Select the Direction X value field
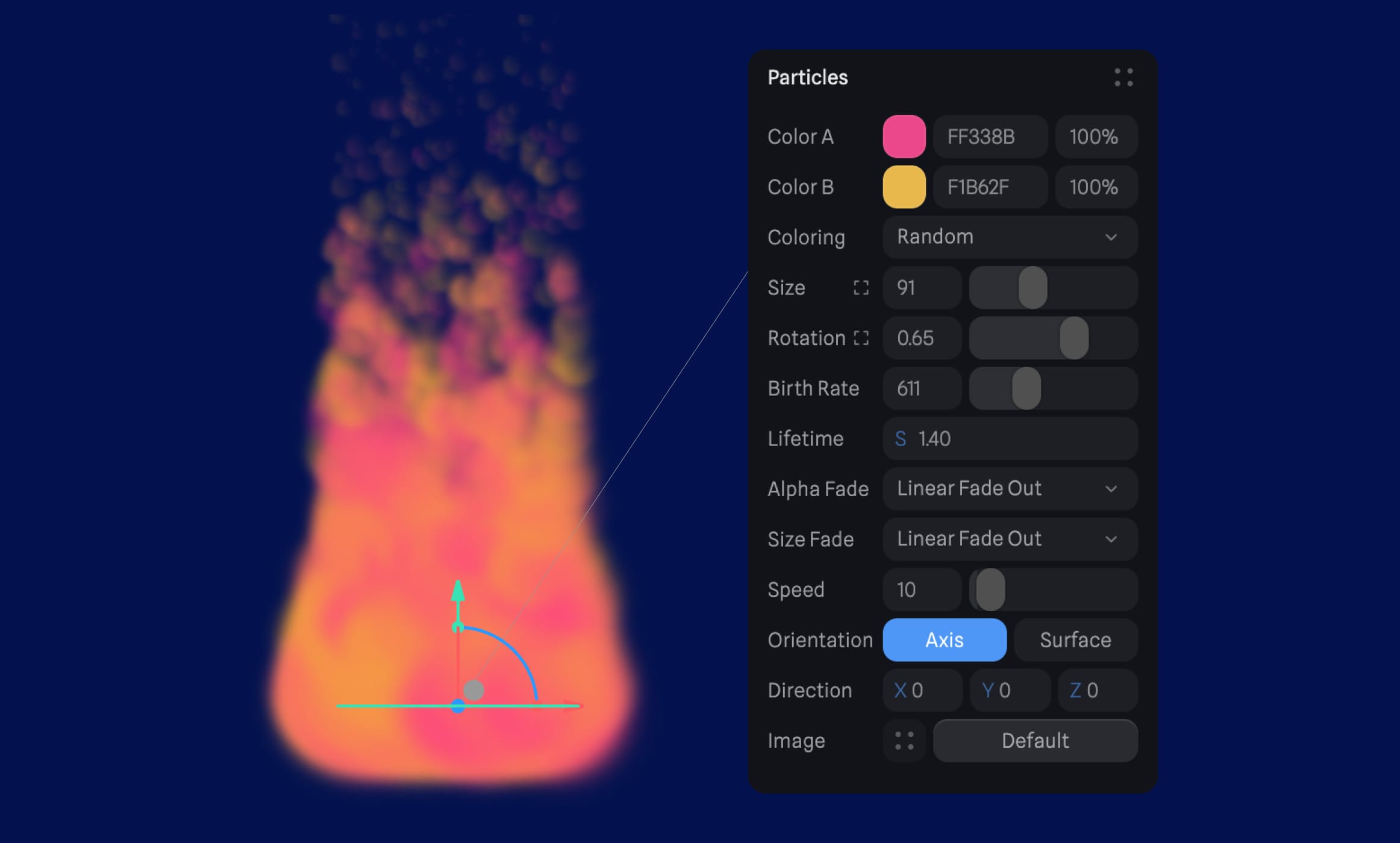 point(922,691)
